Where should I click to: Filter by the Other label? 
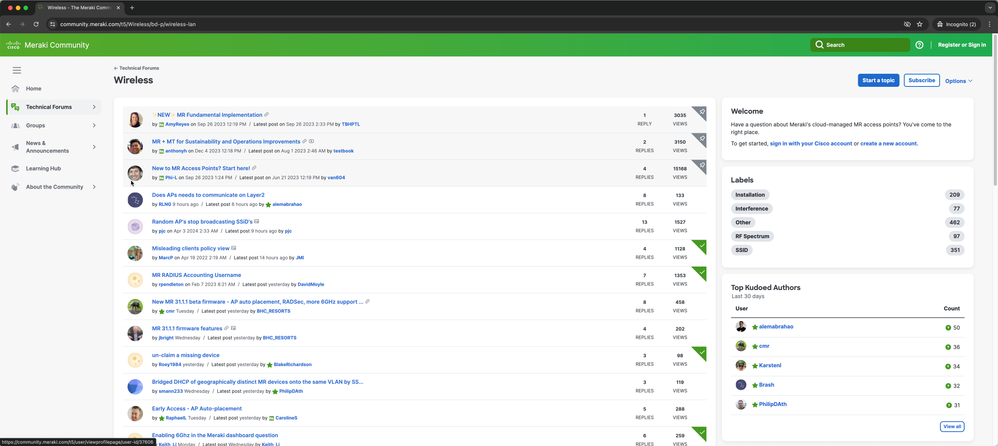point(743,223)
